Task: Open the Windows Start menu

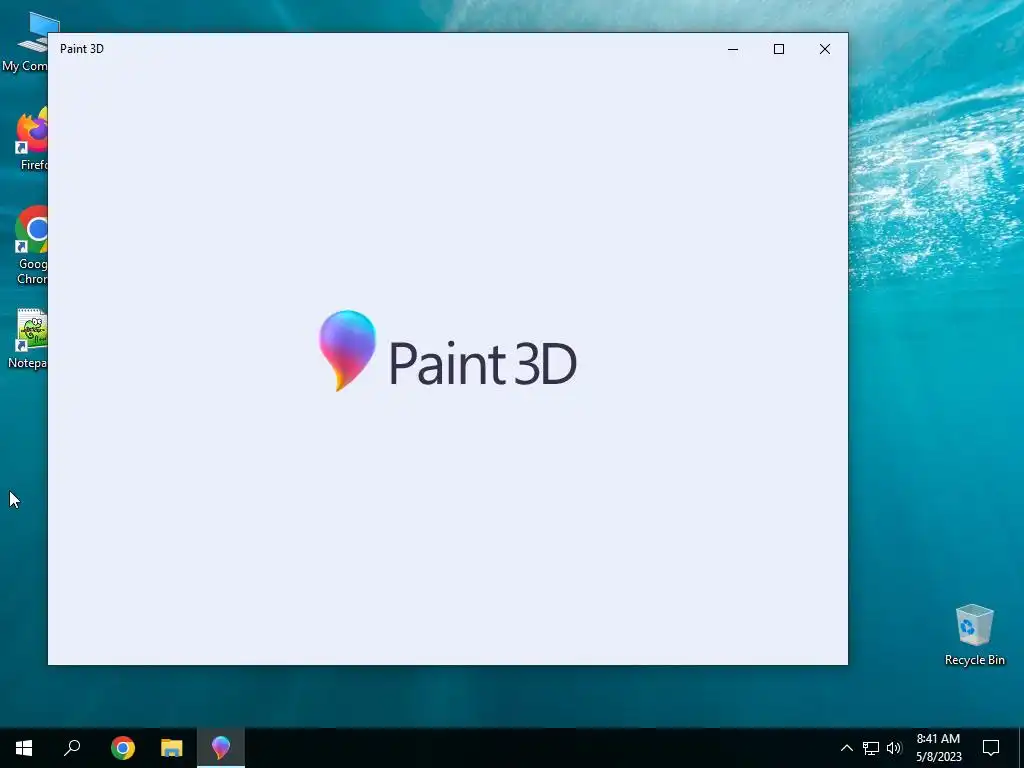Action: [x=24, y=747]
